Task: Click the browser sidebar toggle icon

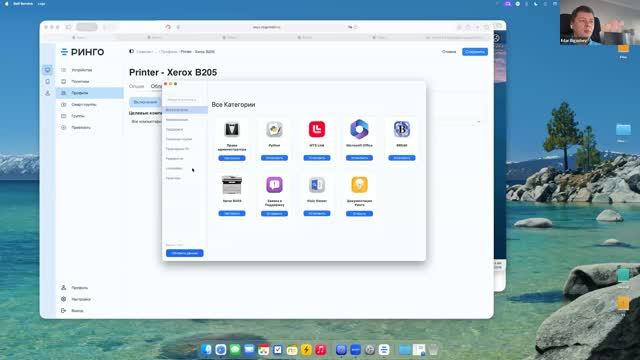Action: 68,27
